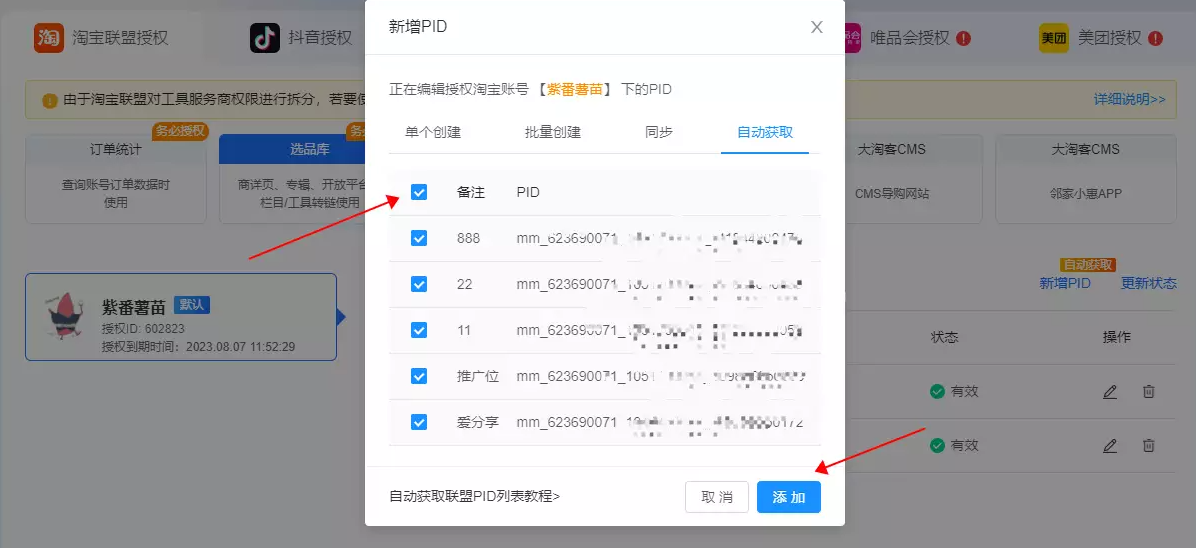
Task: Close the 新增PID dialog with X
Action: [x=817, y=27]
